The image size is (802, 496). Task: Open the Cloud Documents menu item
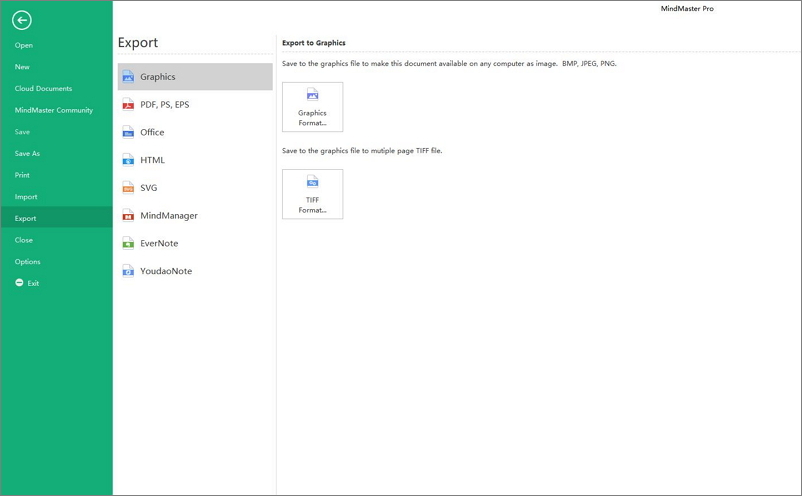point(43,89)
